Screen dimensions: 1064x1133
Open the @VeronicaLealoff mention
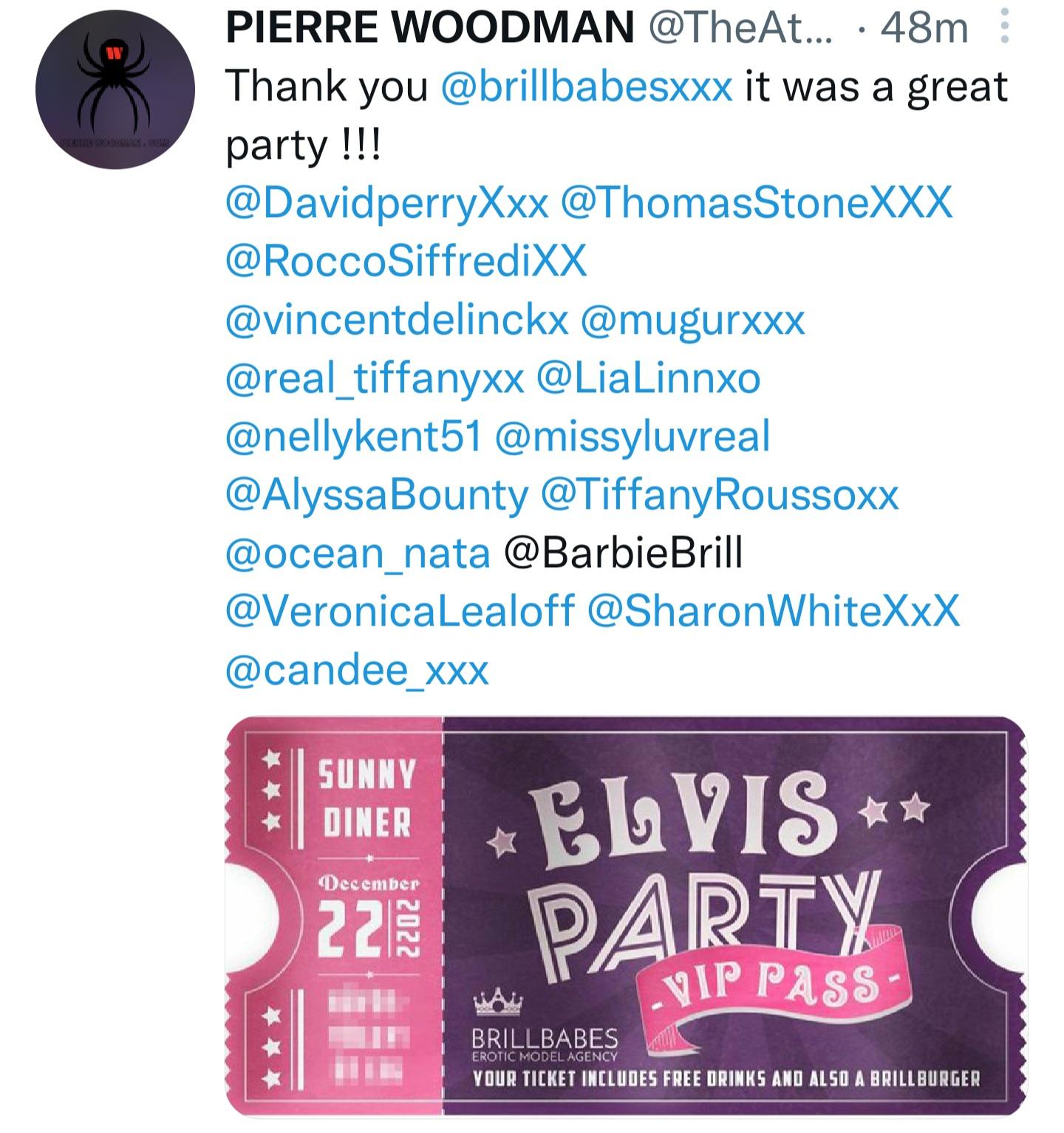click(400, 612)
